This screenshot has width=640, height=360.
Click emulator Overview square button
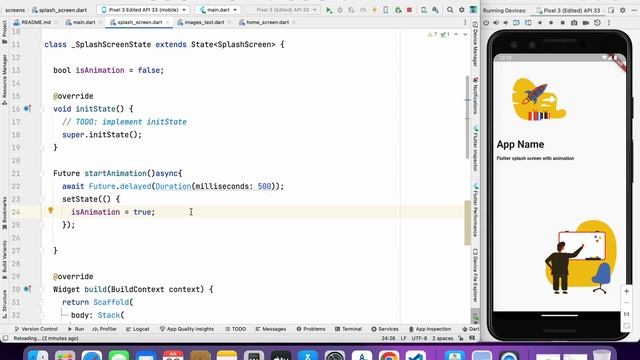tap(562, 23)
